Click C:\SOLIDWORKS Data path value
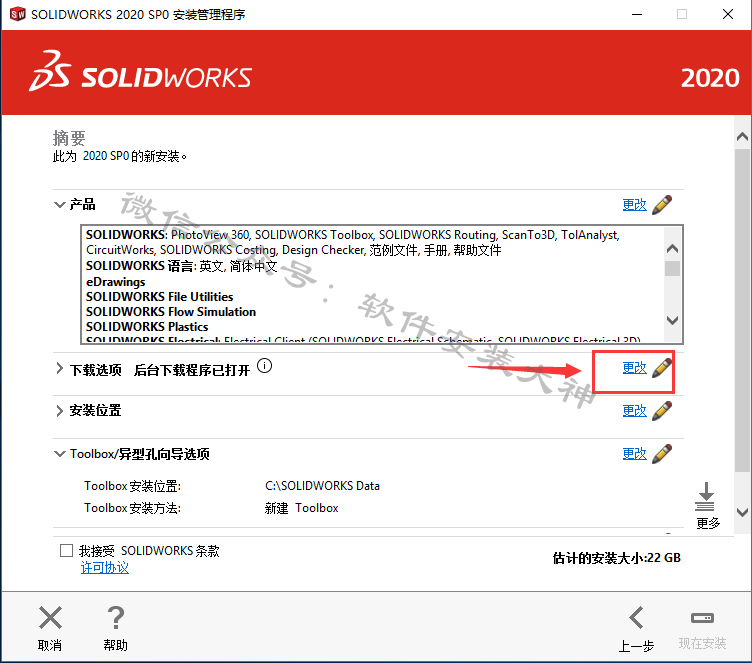752x663 pixels. [x=322, y=486]
